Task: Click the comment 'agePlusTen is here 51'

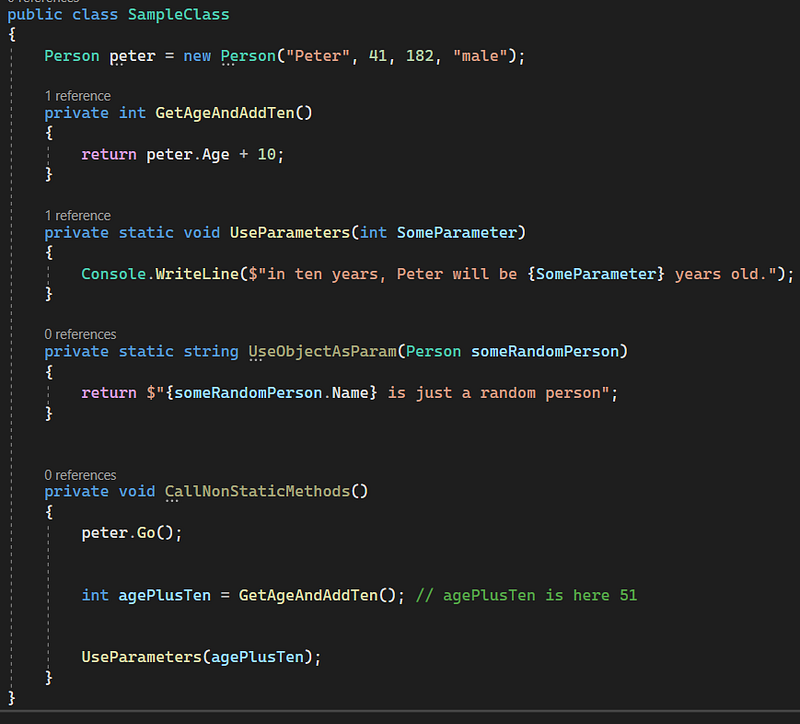Action: point(526,595)
